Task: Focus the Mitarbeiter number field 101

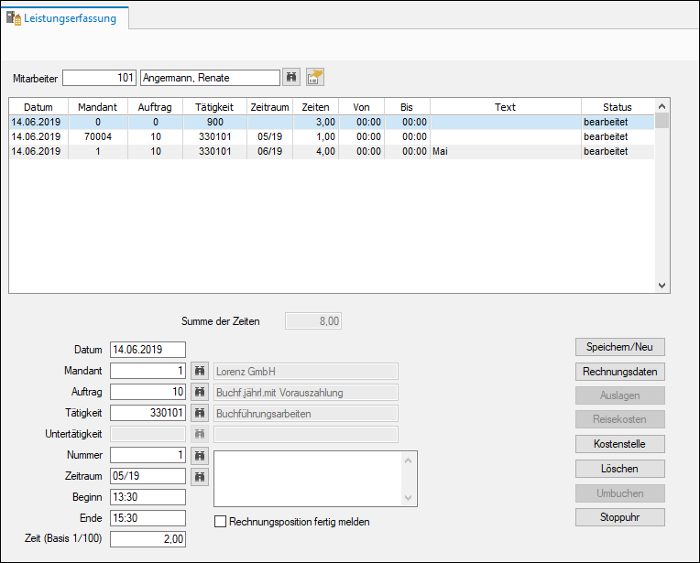Action: tap(99, 78)
